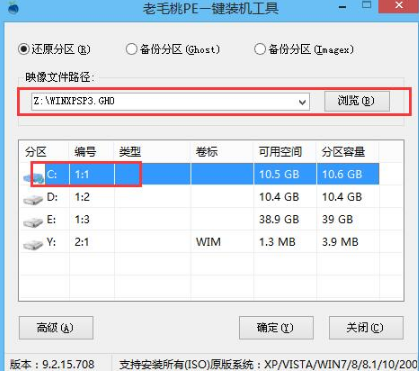Image resolution: width=419 pixels, height=371 pixels.
Task: Sort by the 类型 column header
Action: (130, 152)
